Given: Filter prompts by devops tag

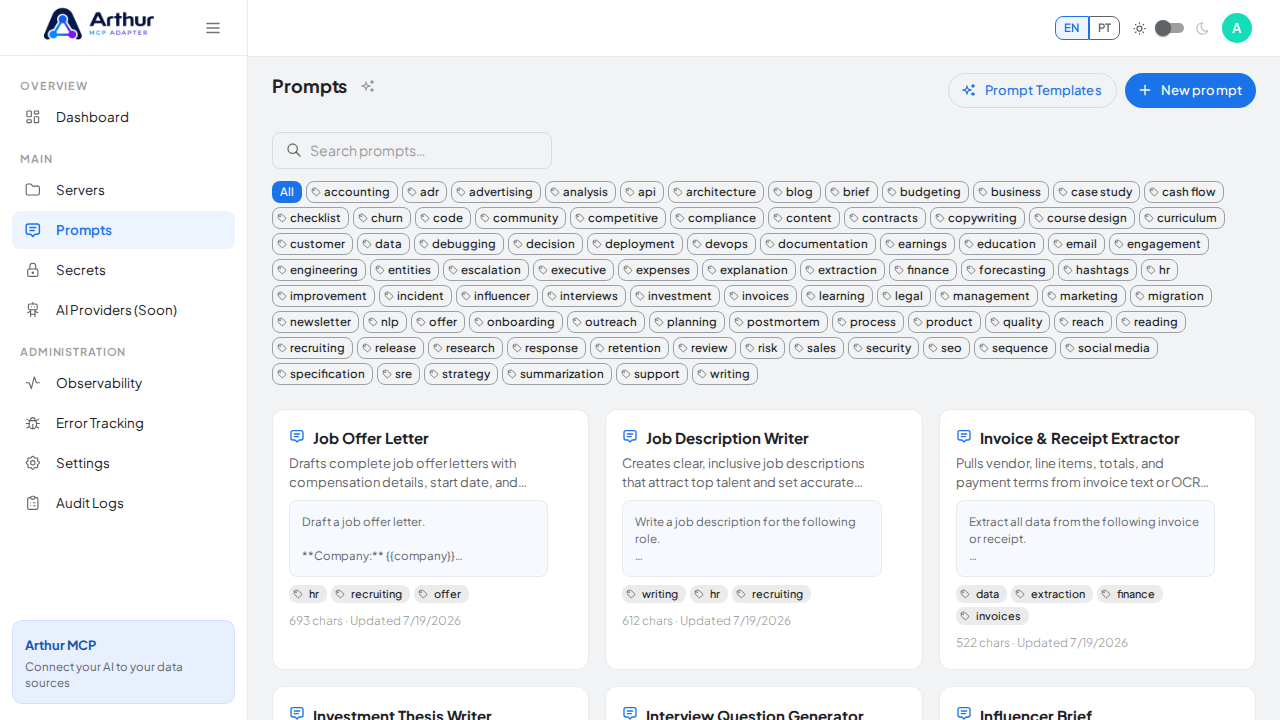Looking at the screenshot, I should (x=721, y=244).
